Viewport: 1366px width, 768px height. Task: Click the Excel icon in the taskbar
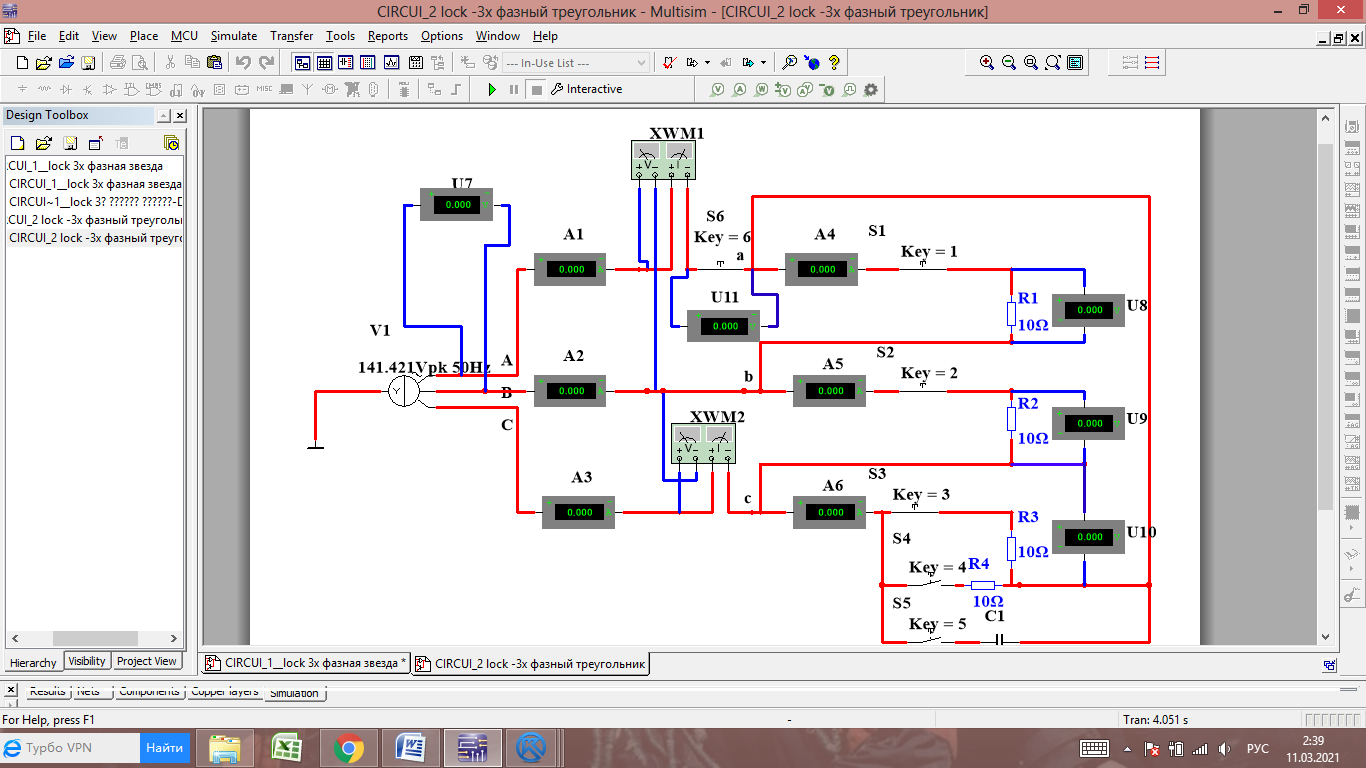[287, 748]
